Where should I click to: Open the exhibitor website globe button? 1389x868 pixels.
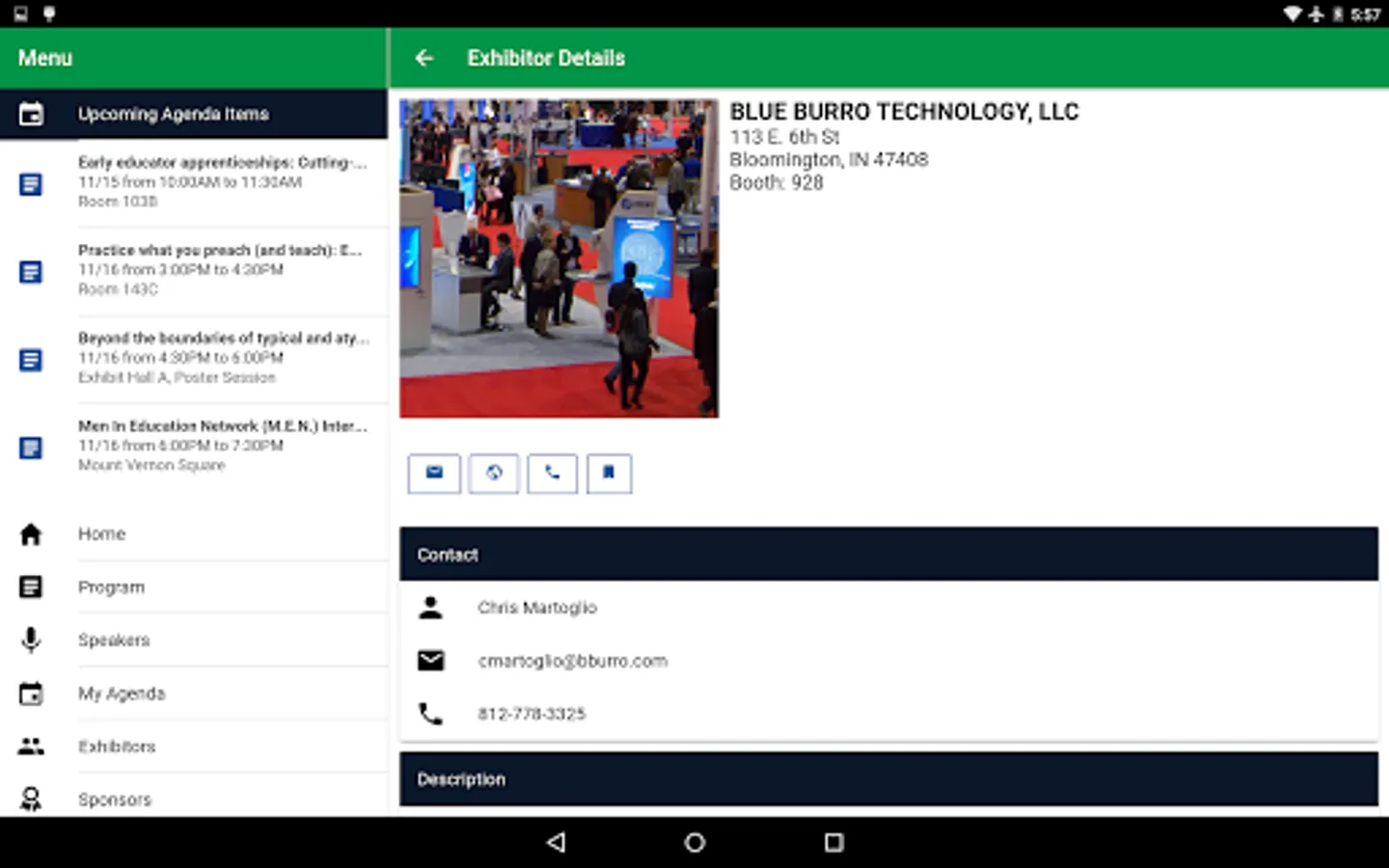[x=494, y=474]
